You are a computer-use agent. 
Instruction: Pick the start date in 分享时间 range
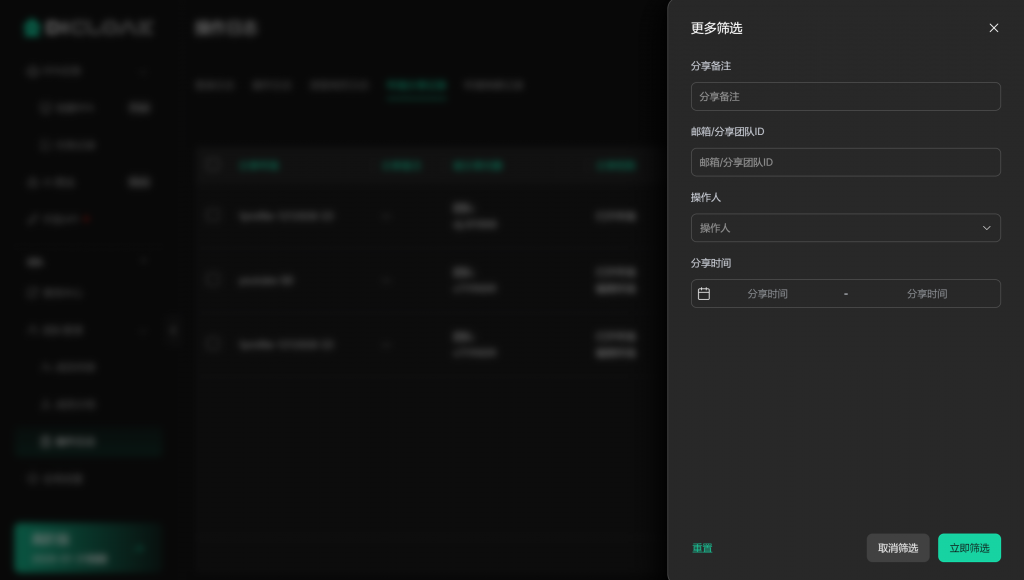click(x=767, y=294)
